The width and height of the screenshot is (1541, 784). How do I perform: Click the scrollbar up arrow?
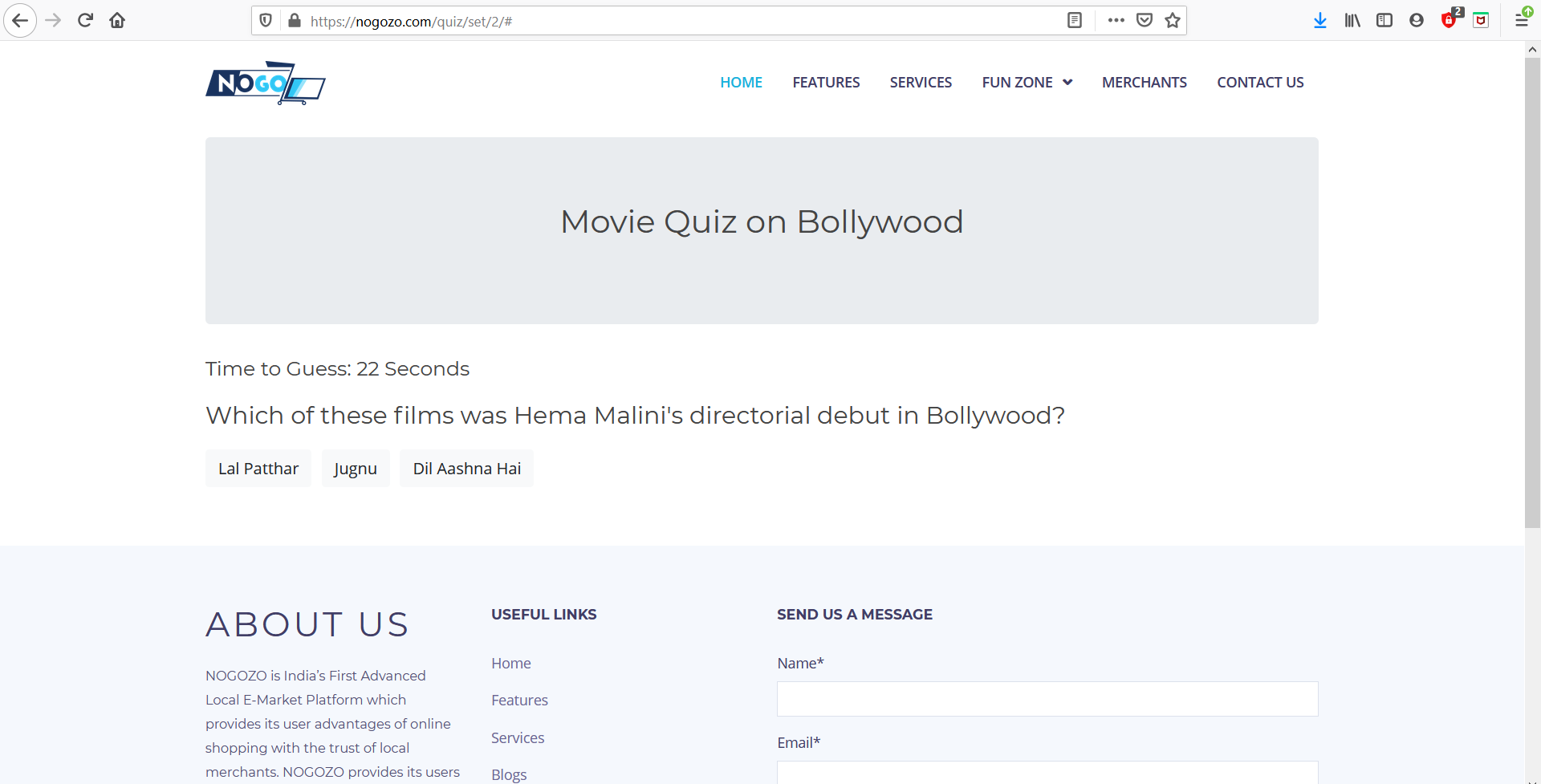click(1532, 49)
